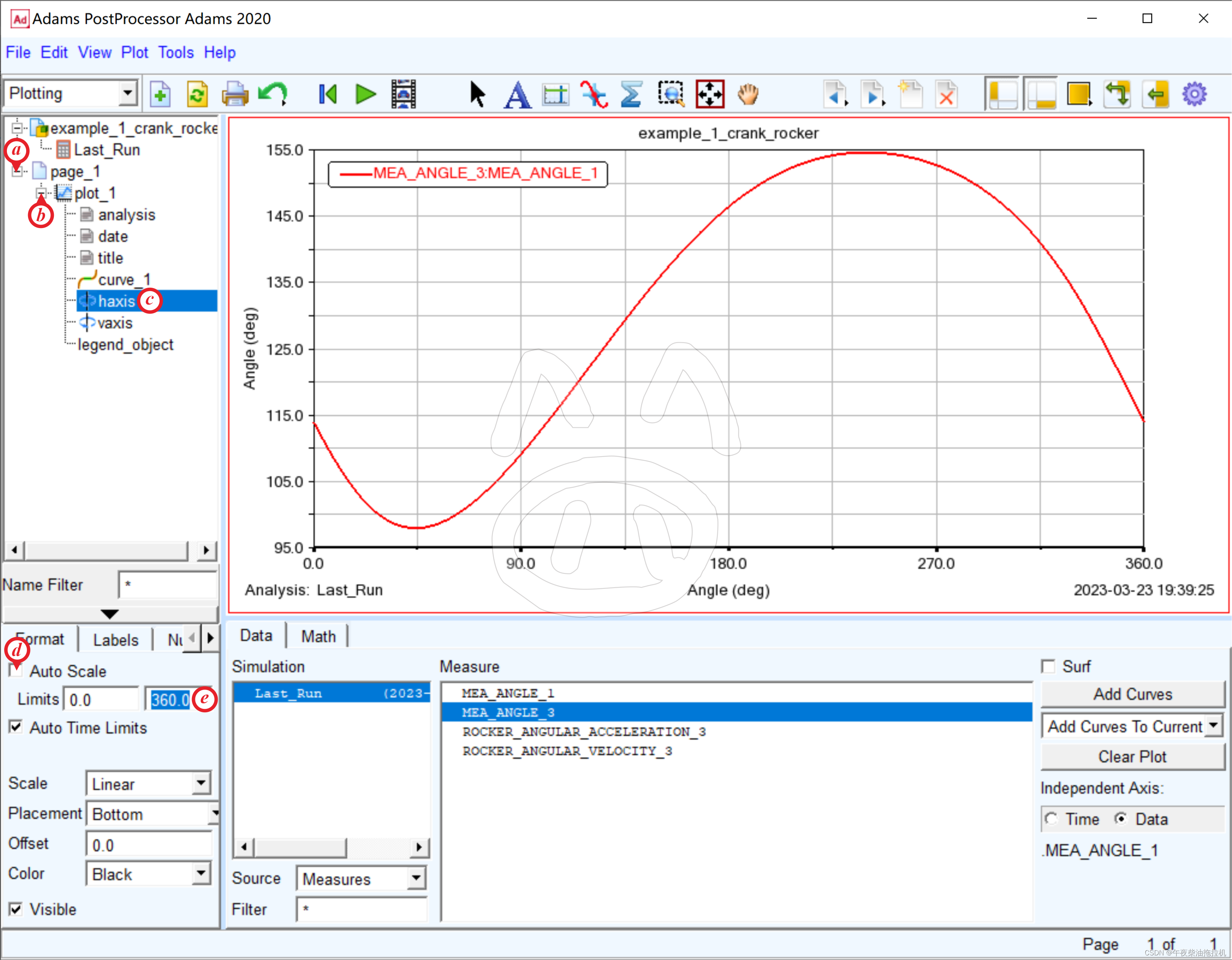Open the Scale Linear dropdown
Viewport: 1232px width, 960px height.
tap(202, 783)
